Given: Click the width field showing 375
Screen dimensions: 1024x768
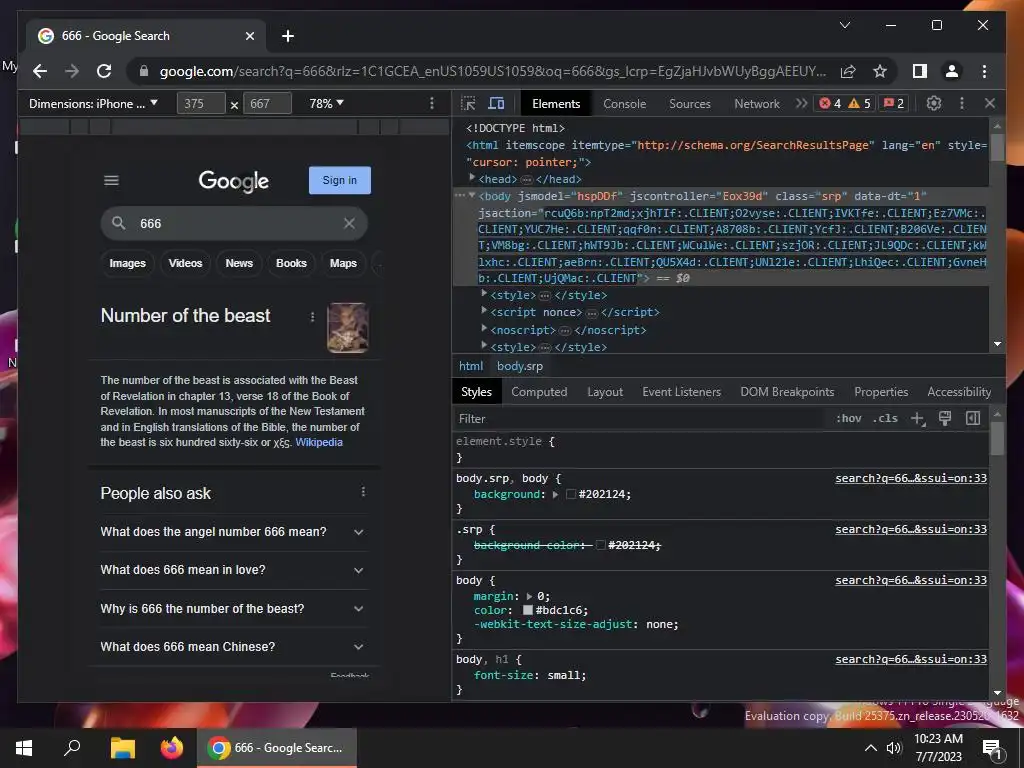Looking at the screenshot, I should 201,103.
